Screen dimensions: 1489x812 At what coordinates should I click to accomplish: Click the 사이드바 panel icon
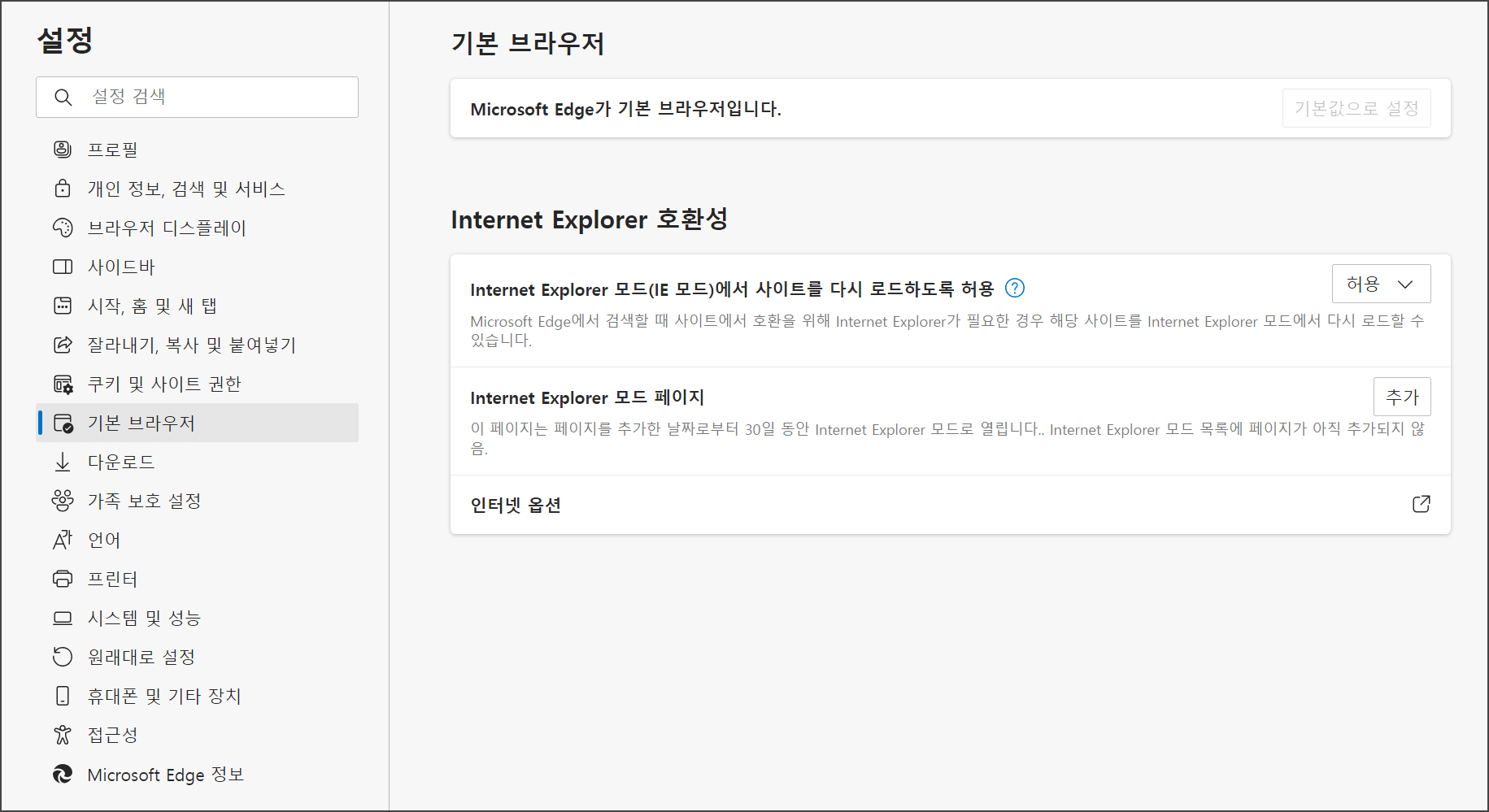(63, 266)
